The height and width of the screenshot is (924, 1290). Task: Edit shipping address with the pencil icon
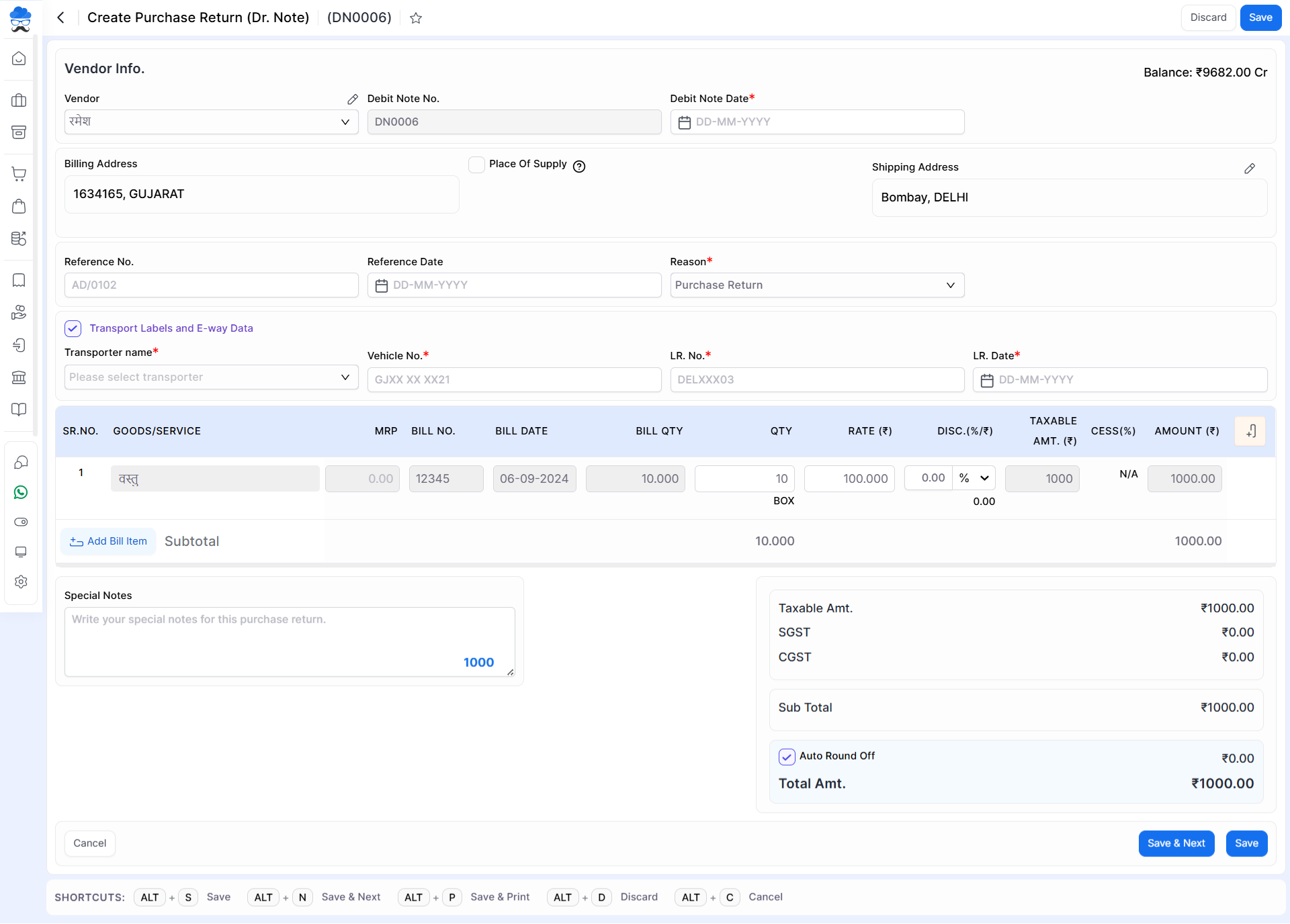[x=1250, y=169]
